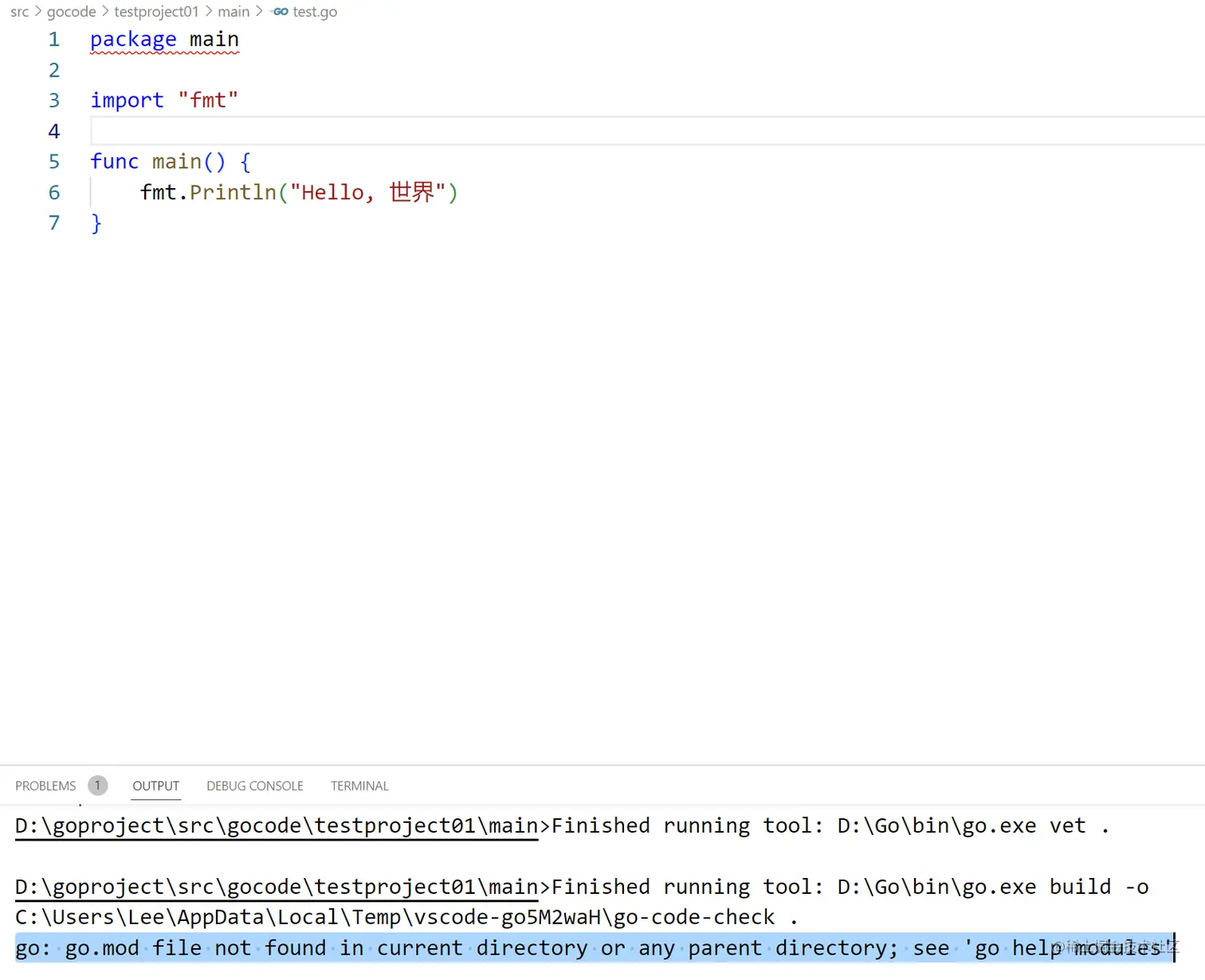Click the Go file icon beside test.go
Image resolution: width=1205 pixels, height=980 pixels.
[280, 12]
